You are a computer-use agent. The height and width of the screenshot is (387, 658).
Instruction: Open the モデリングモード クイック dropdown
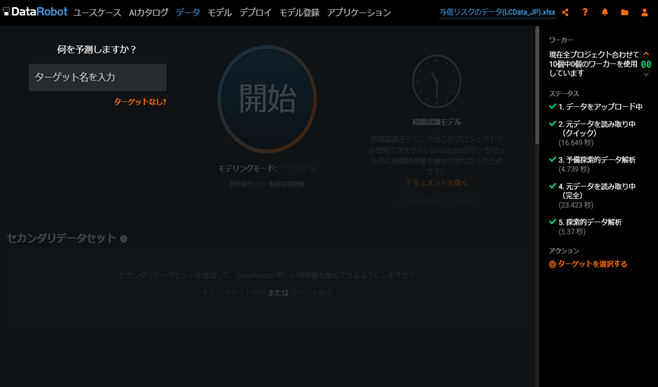[298, 168]
